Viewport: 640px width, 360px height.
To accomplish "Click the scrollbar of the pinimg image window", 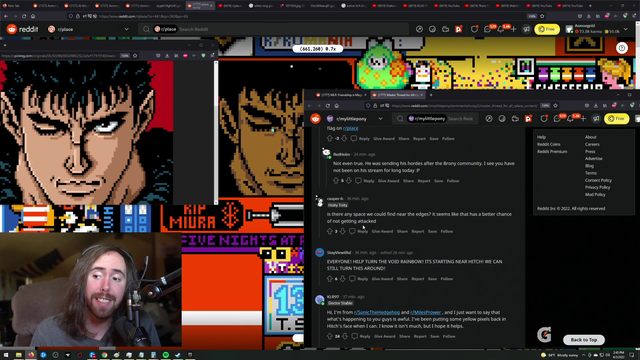I will pyautogui.click(x=216, y=133).
